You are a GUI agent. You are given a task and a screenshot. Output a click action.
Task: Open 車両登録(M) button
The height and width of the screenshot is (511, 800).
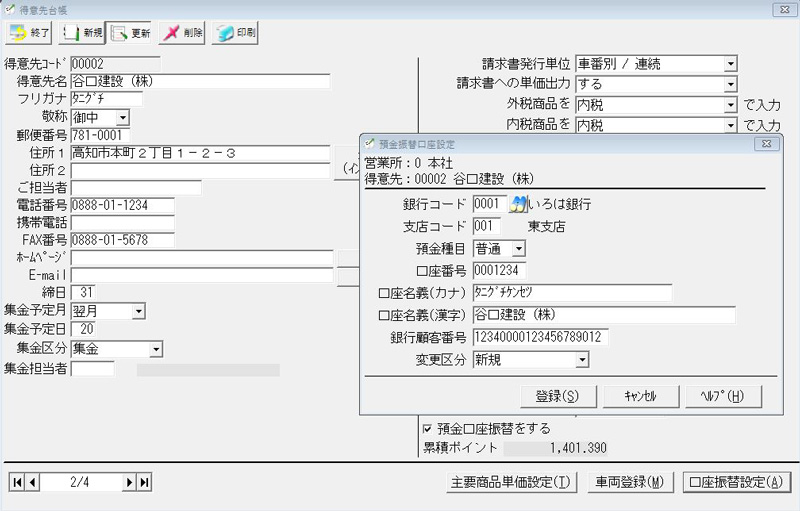point(628,483)
